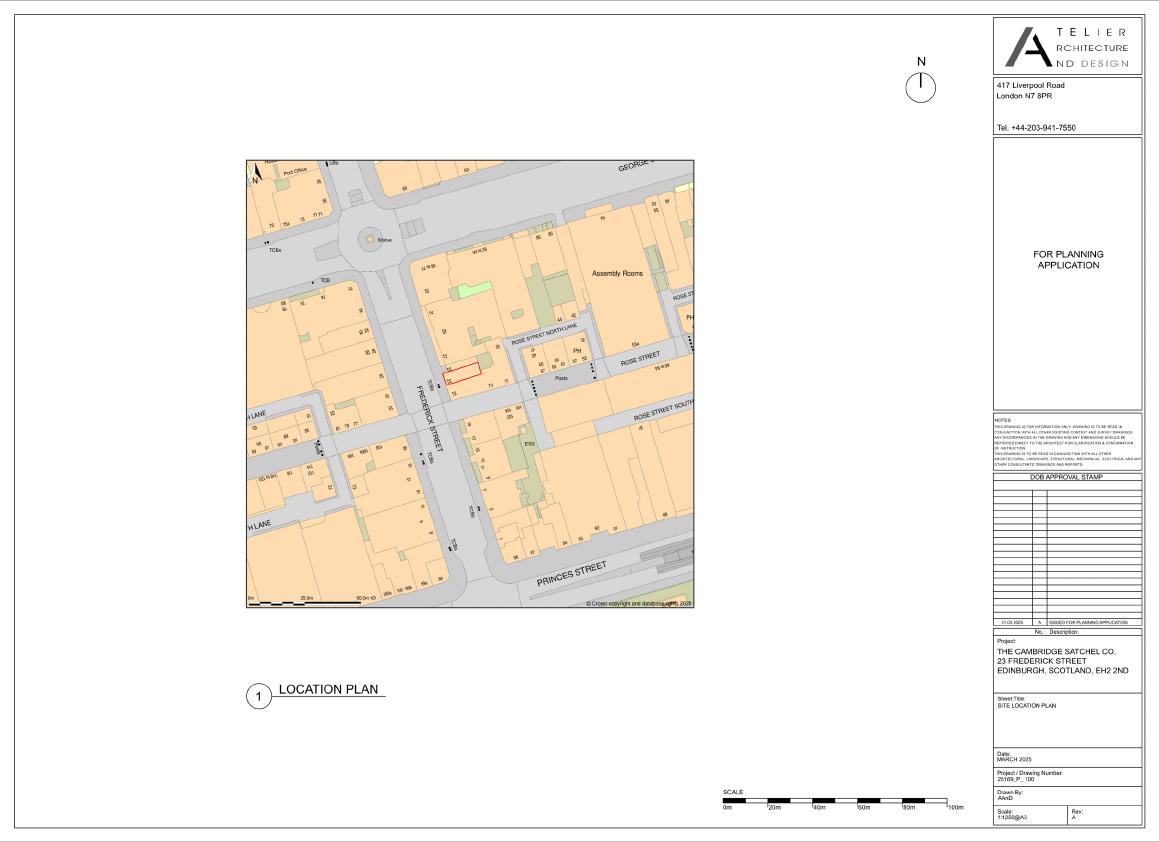Click the Assembly Rooms building label
Image resolution: width=1159 pixels, height=842 pixels.
[617, 273]
